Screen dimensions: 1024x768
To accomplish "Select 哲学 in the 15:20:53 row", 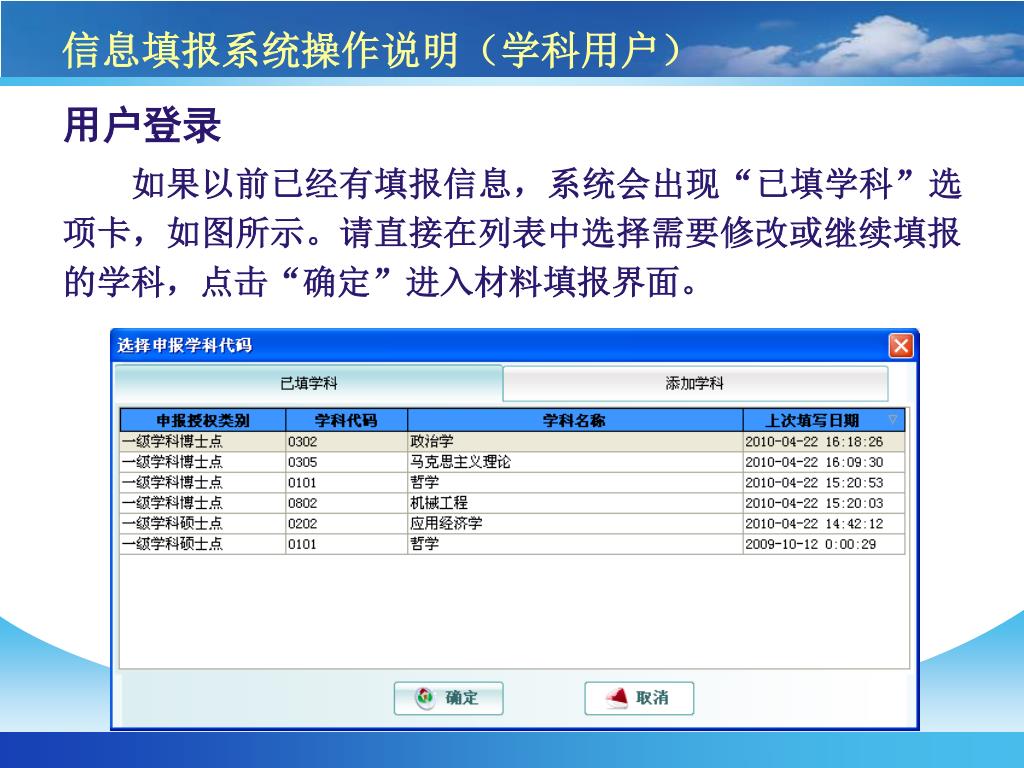I will 424,482.
